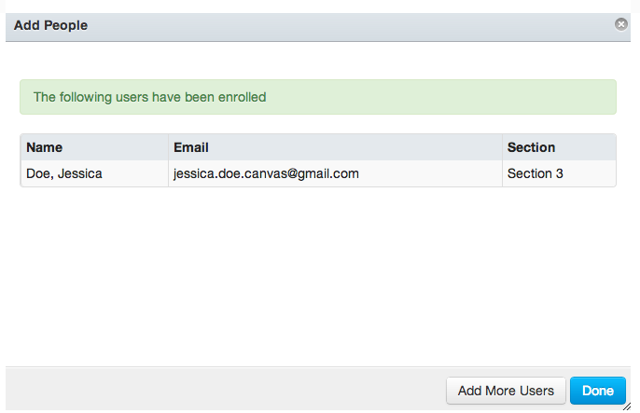
Task: Click jessica.doe.canvas@gmail.com email address
Action: [x=266, y=173]
